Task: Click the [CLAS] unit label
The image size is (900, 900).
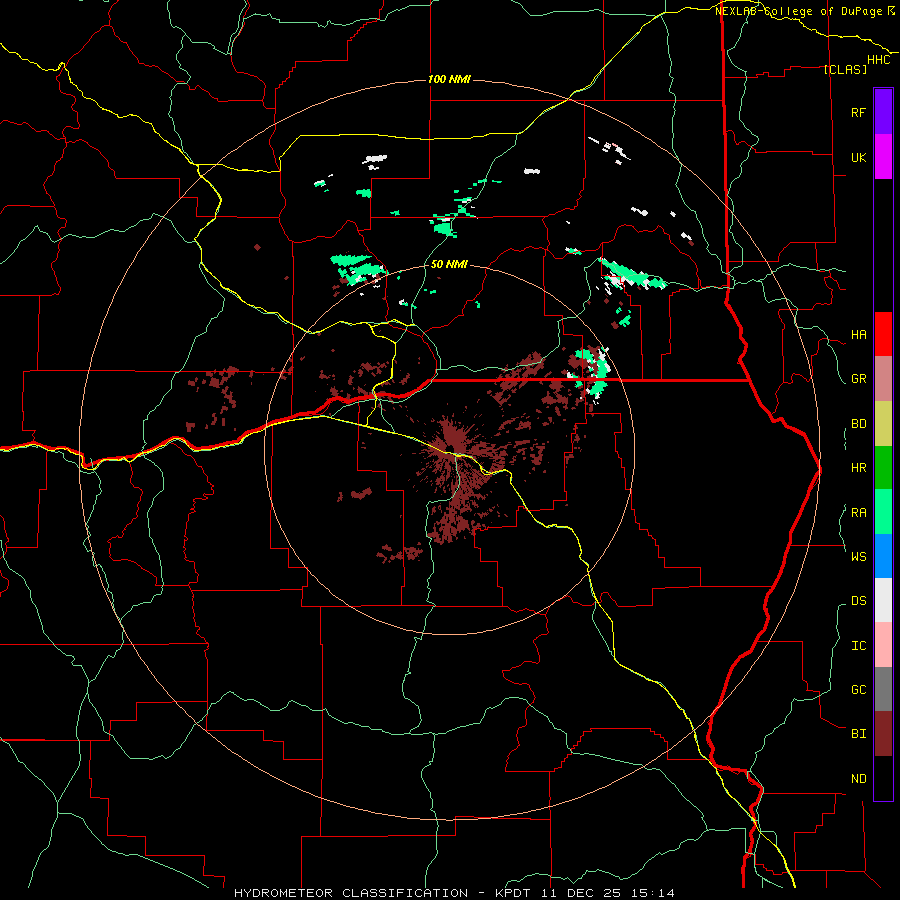Action: tap(845, 69)
